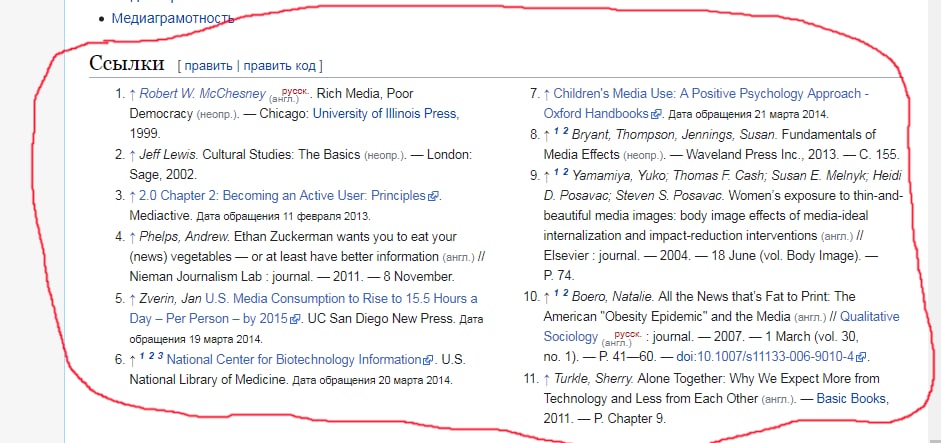Click backlink 1 of reference 6
Viewport: 941px width, 443px height.
(x=142, y=357)
